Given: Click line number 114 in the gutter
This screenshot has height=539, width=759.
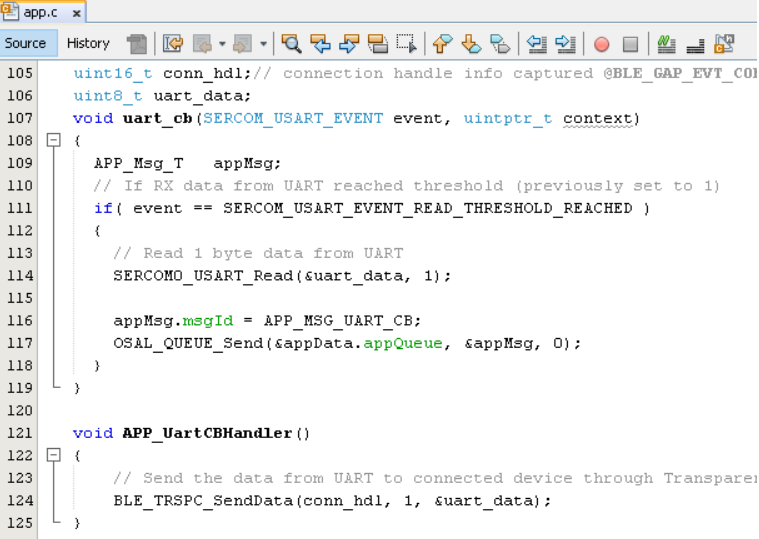Looking at the screenshot, I should pyautogui.click(x=20, y=276).
